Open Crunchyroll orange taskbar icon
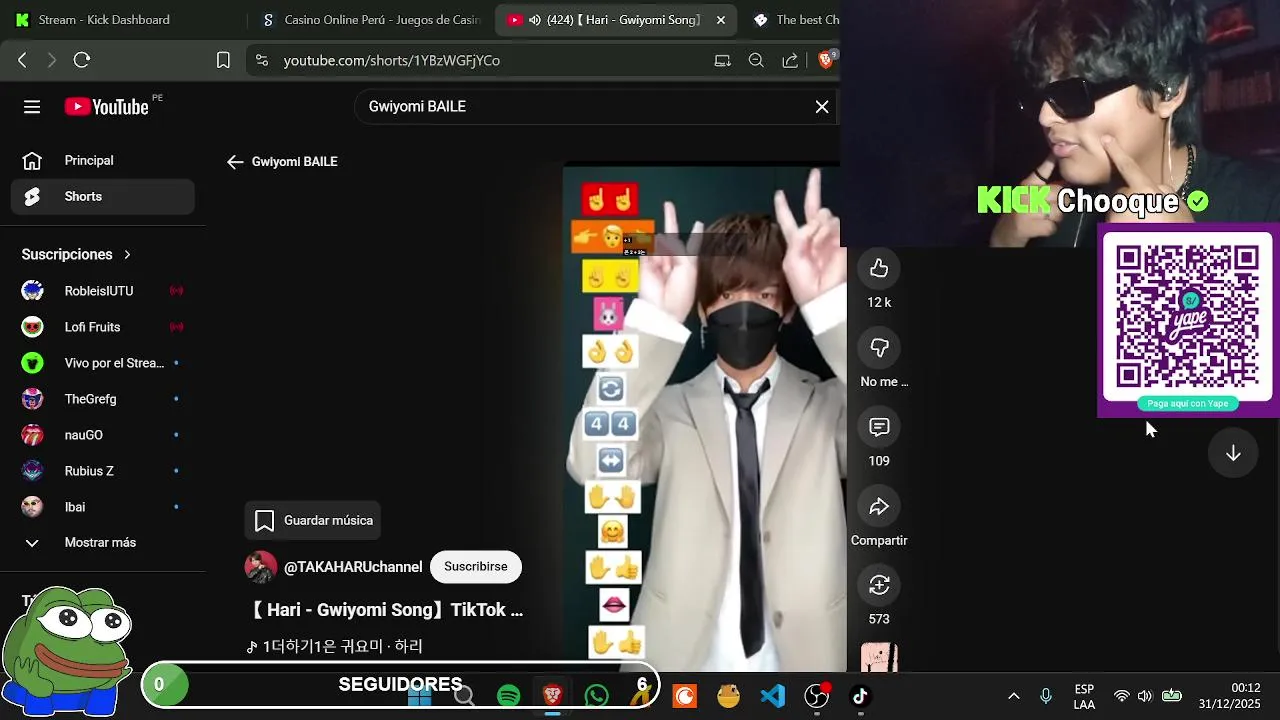 685,695
